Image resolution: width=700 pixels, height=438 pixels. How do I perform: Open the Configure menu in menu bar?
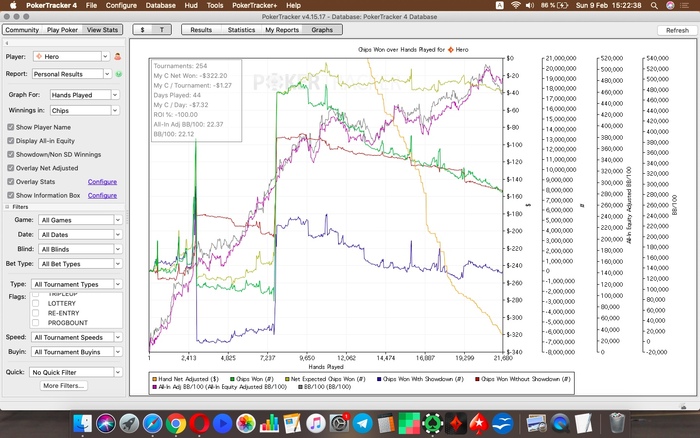tap(121, 5)
